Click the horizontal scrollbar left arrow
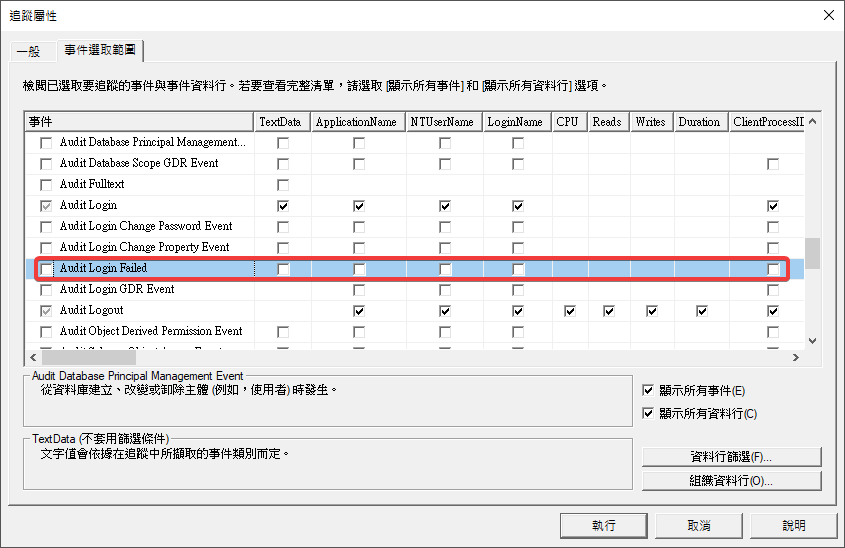 click(32, 357)
